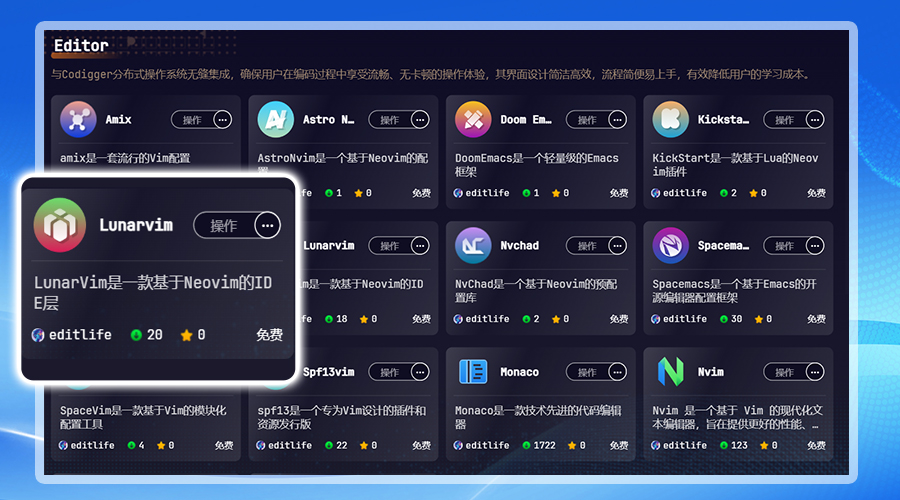Click the "Amix" card title
Viewport: 900px width, 500px height.
click(118, 120)
